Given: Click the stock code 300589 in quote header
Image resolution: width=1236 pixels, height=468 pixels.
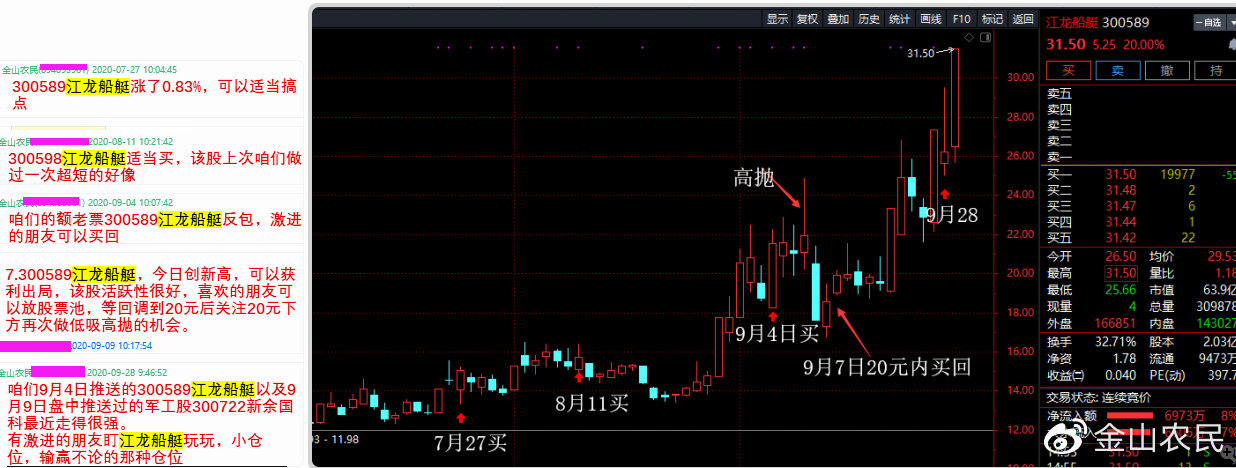Looking at the screenshot, I should [1127, 23].
